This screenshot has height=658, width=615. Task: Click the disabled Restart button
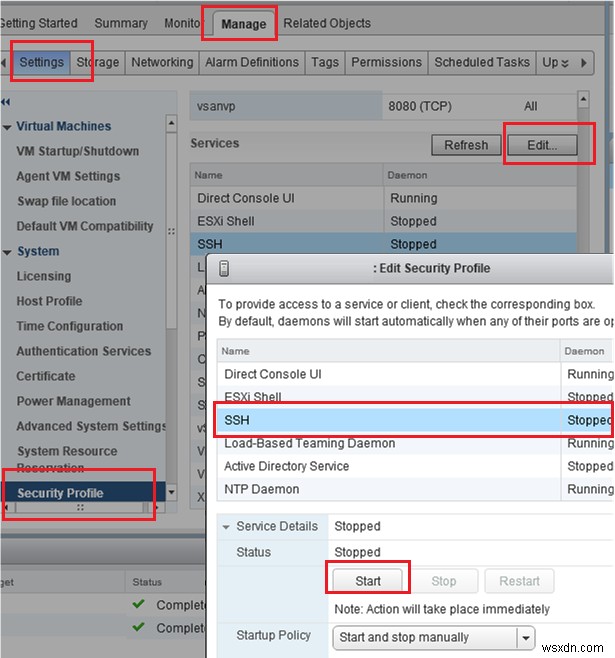pyautogui.click(x=519, y=581)
